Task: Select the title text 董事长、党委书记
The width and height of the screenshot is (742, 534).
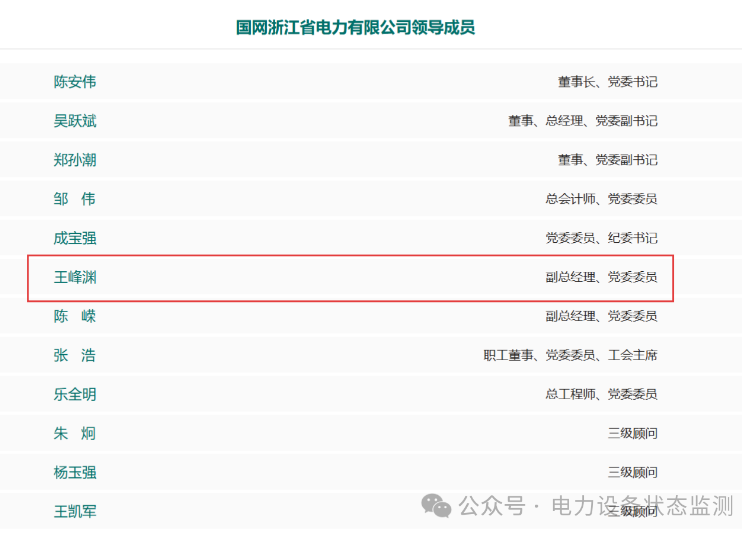Action: tap(608, 82)
